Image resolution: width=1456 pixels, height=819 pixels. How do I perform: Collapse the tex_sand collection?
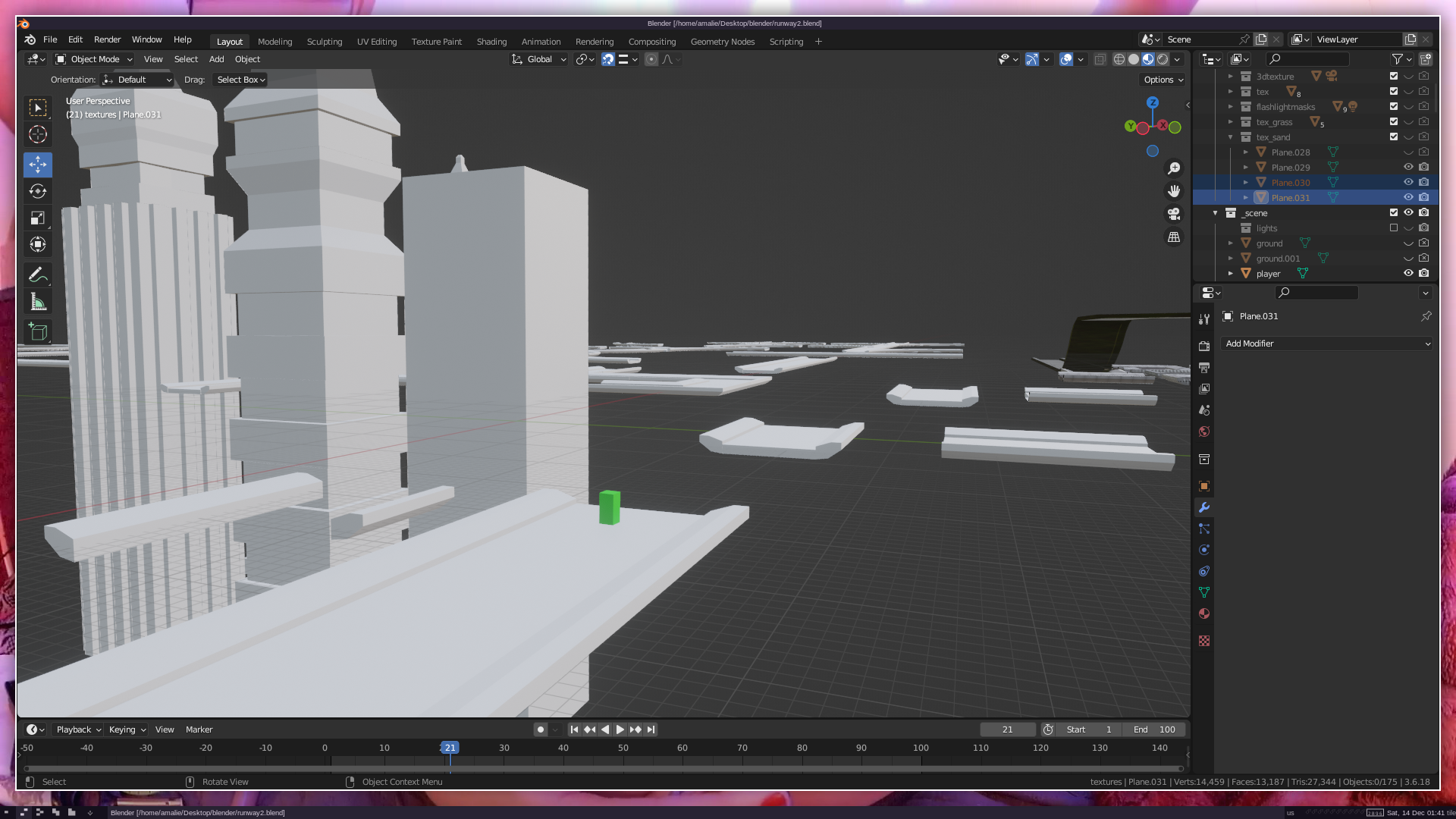(1230, 137)
